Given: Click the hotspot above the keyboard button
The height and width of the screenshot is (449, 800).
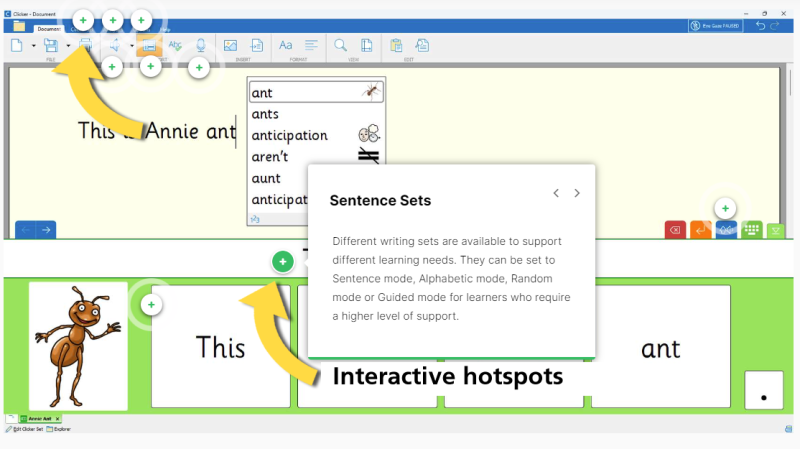Looking at the screenshot, I should (x=725, y=208).
